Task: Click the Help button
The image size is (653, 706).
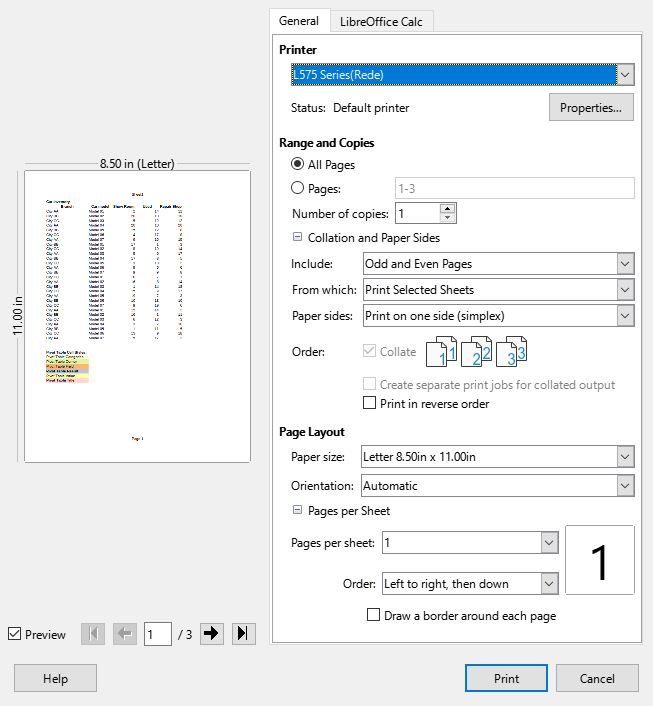Action: pos(55,678)
